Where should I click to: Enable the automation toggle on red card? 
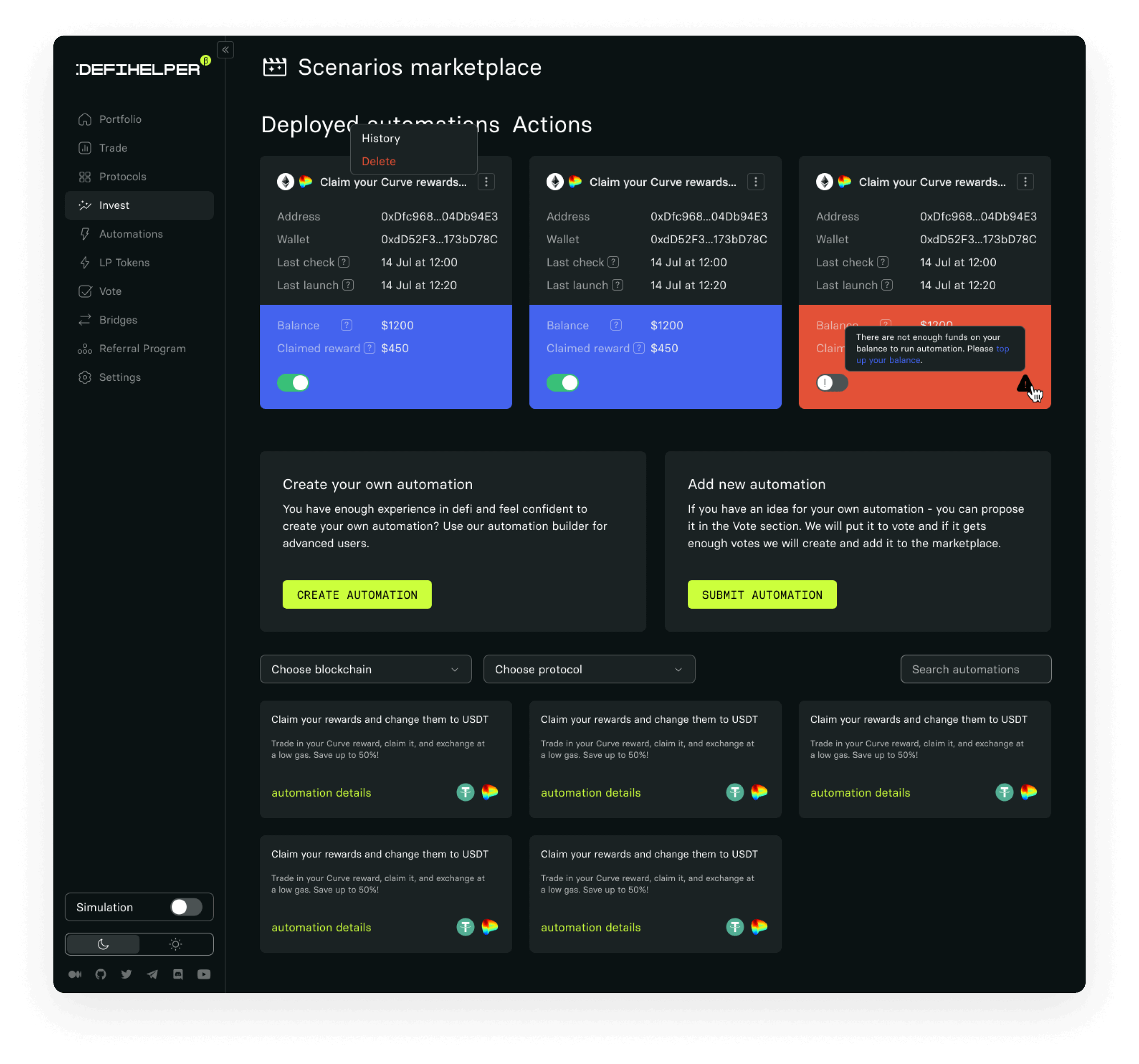click(832, 383)
